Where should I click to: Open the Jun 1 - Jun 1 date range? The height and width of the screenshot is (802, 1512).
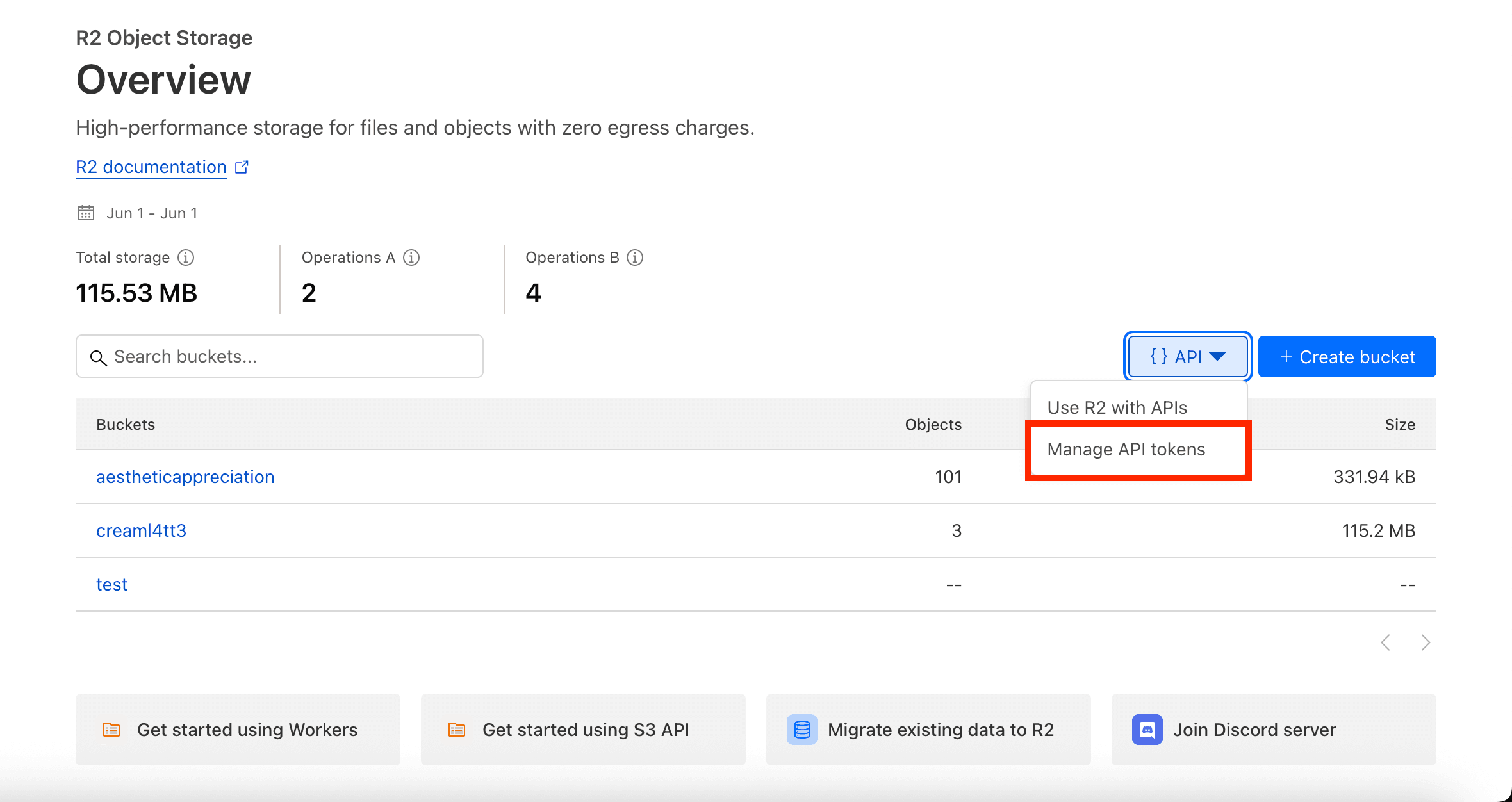[x=152, y=213]
